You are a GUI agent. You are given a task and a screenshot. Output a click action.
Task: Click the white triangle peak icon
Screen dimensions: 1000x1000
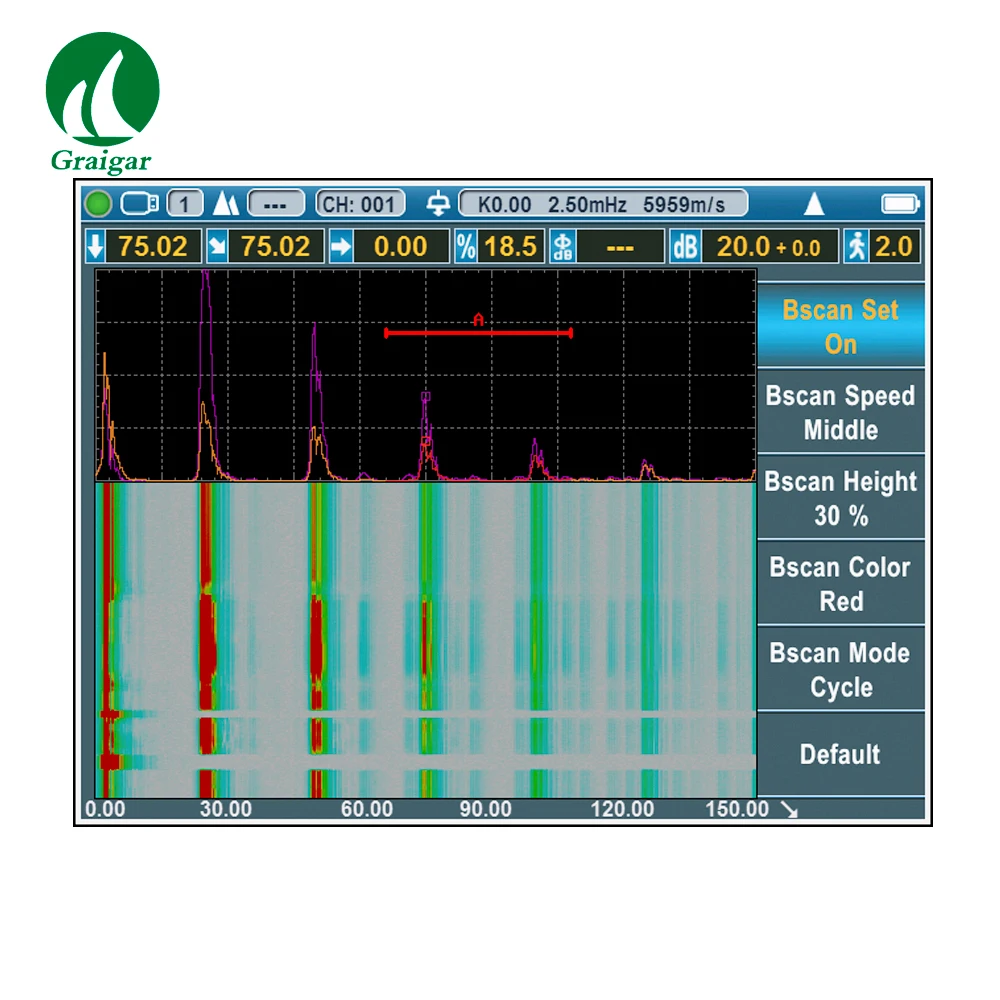point(814,204)
